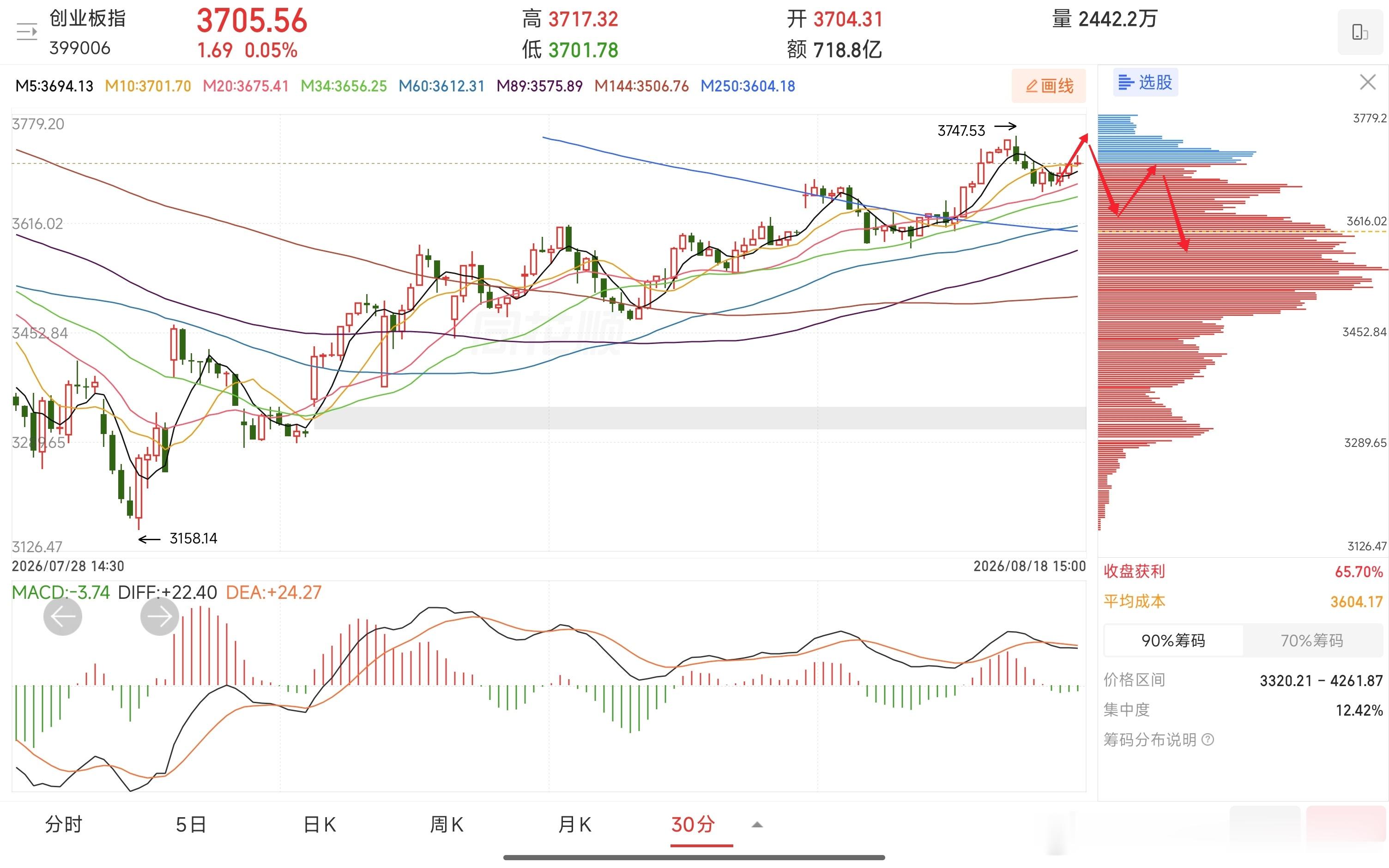The width and height of the screenshot is (1389, 868).
Task: Tap the rotate screen orientation icon
Action: click(1360, 32)
